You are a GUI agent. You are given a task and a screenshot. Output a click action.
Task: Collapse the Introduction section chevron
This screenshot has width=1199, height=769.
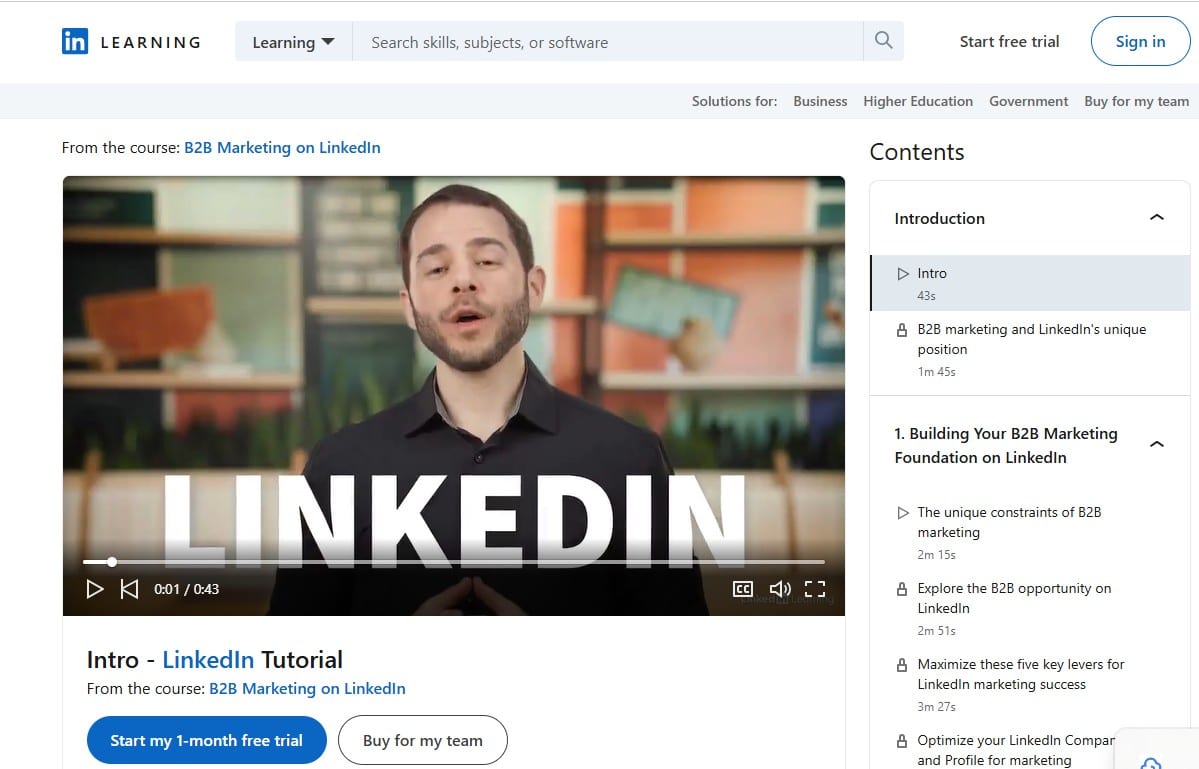1157,218
